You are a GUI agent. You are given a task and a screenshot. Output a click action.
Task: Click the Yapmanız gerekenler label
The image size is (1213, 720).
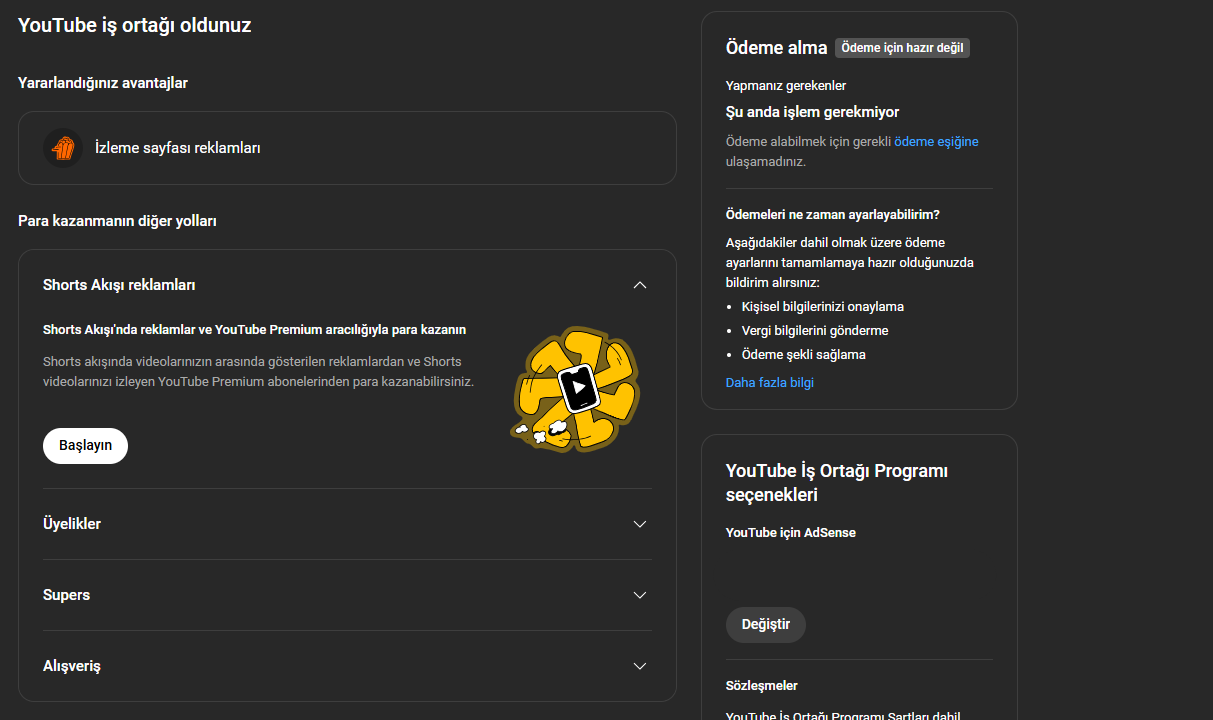click(786, 86)
